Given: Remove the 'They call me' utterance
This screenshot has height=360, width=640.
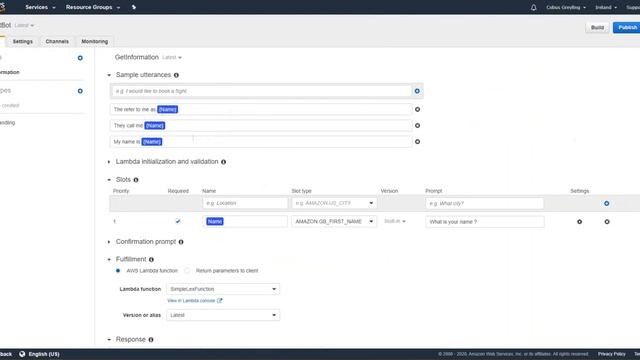Looking at the screenshot, I should (x=417, y=125).
